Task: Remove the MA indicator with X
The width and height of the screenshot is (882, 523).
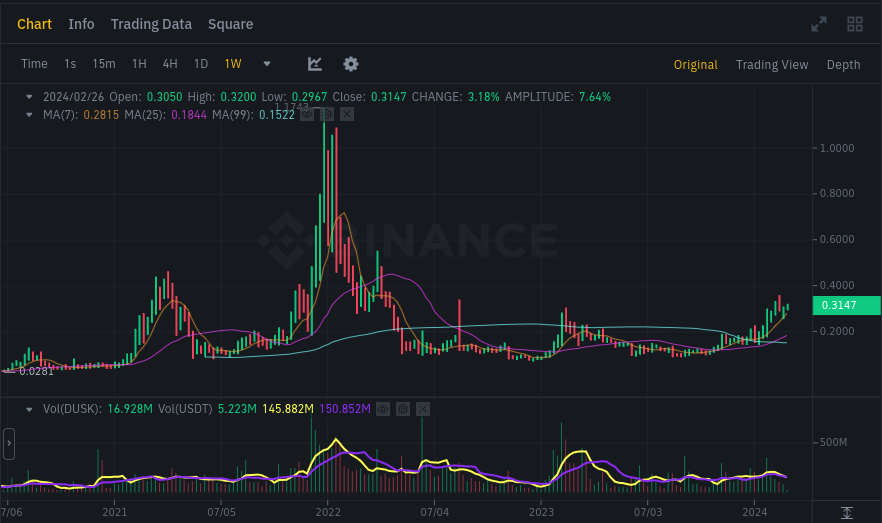Action: pyautogui.click(x=347, y=115)
